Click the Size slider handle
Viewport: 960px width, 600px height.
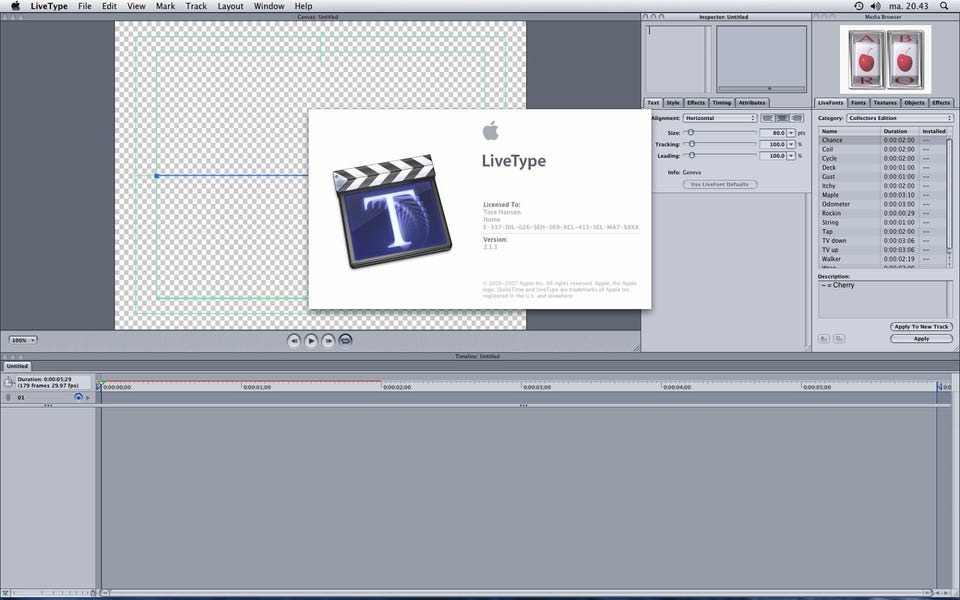690,132
